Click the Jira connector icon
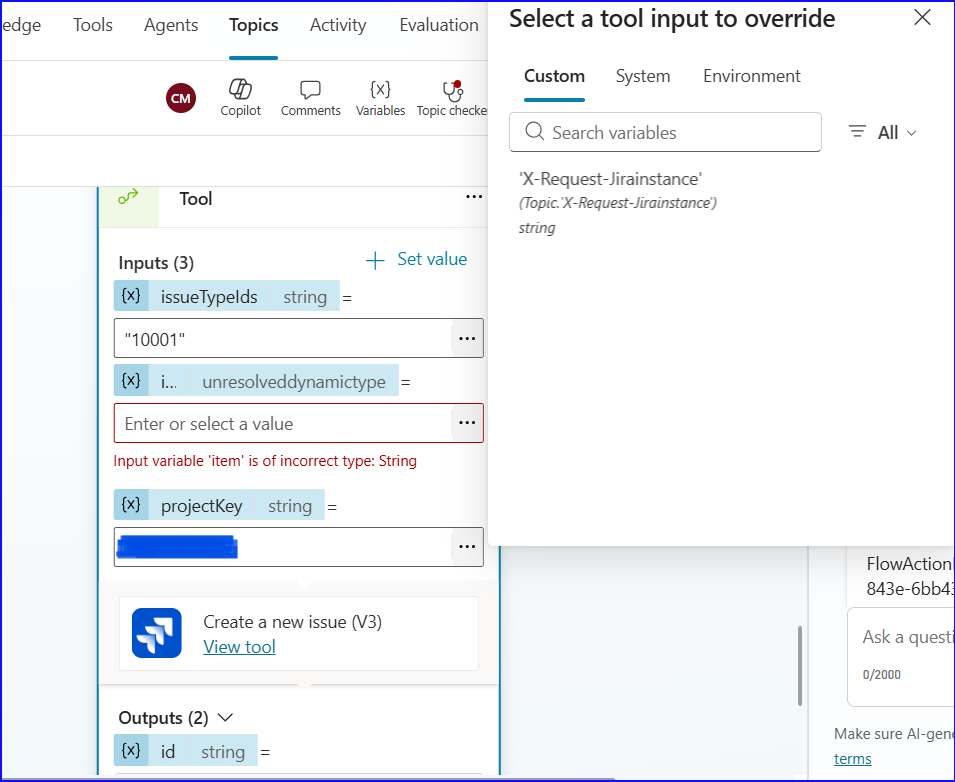Image resolution: width=955 pixels, height=782 pixels. click(x=157, y=633)
